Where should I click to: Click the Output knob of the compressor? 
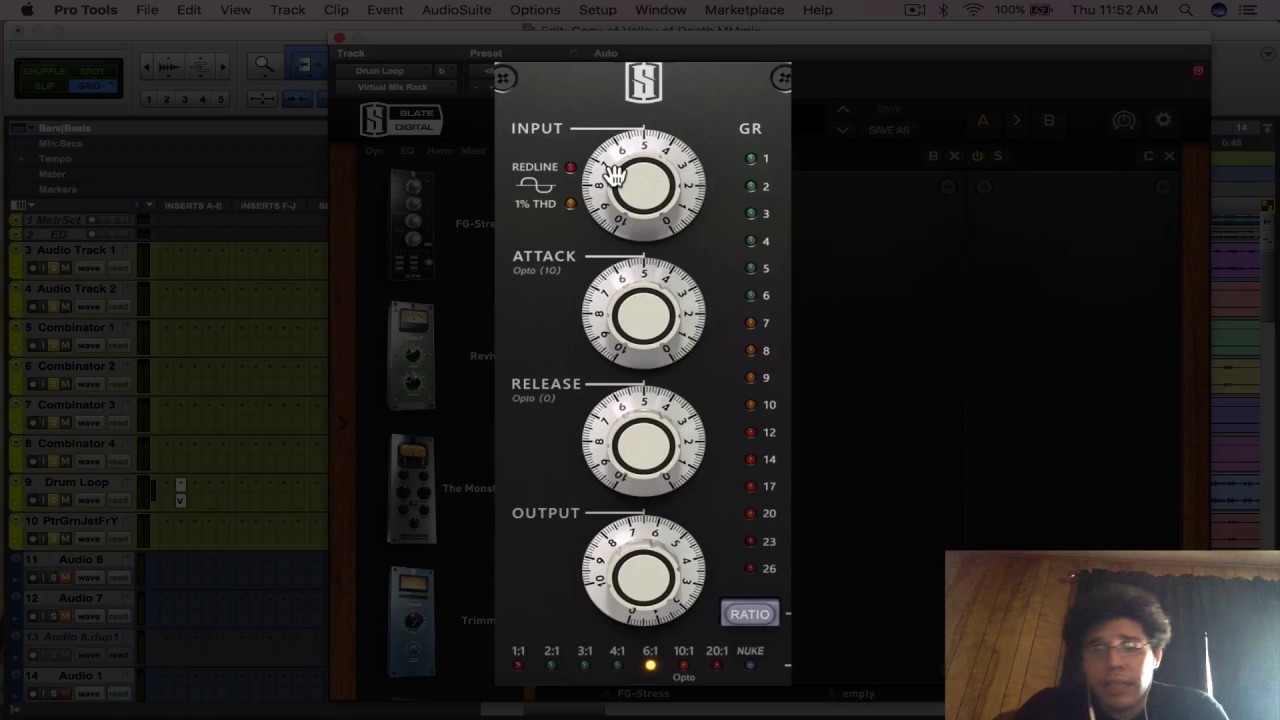(643, 572)
